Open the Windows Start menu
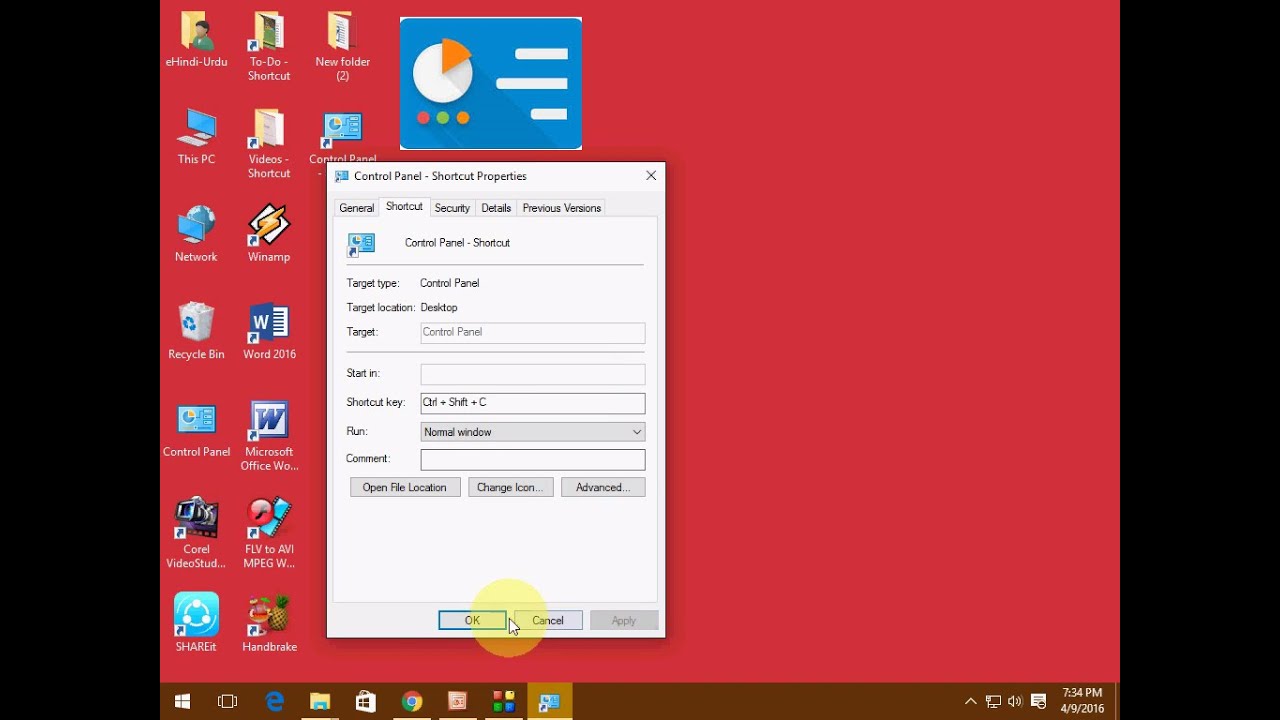 click(182, 702)
